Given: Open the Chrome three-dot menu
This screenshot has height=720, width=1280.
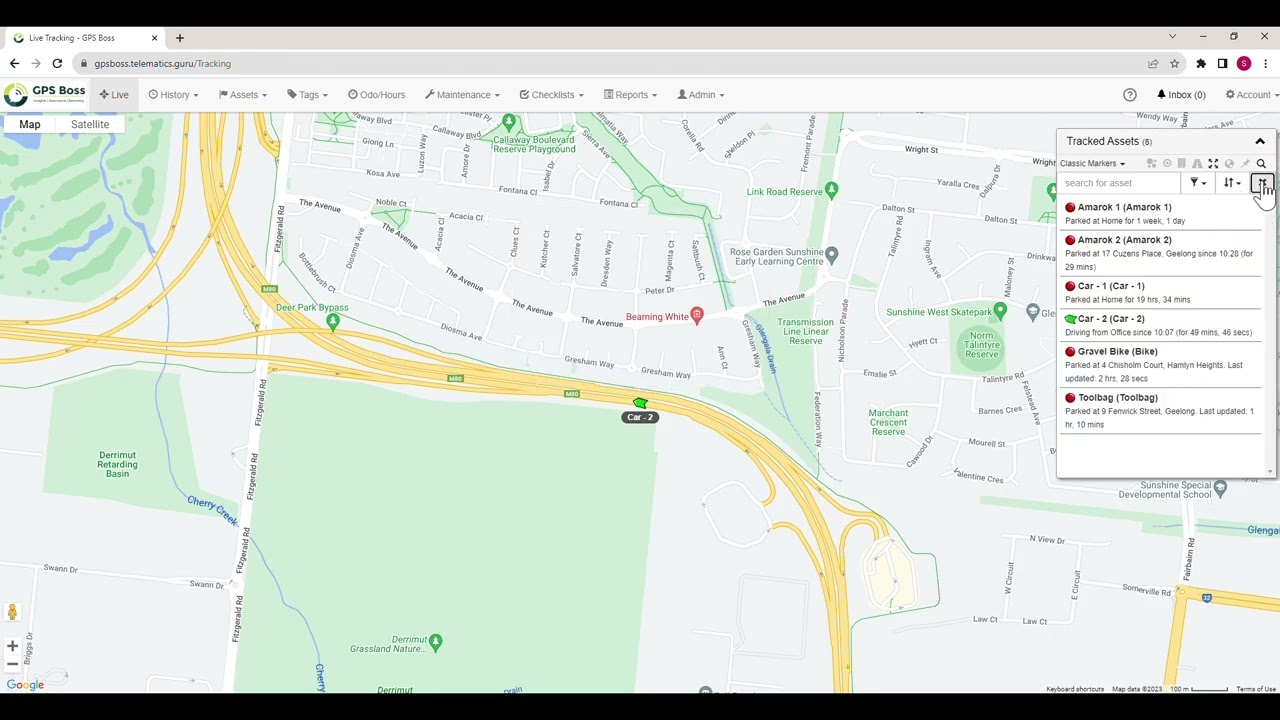Looking at the screenshot, I should [1266, 64].
